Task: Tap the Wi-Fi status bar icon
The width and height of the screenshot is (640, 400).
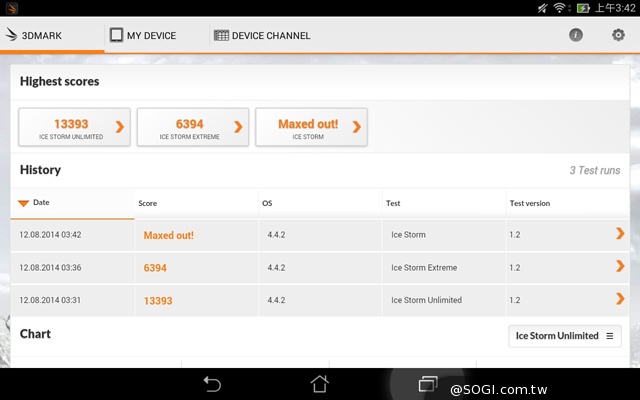Action: point(558,8)
